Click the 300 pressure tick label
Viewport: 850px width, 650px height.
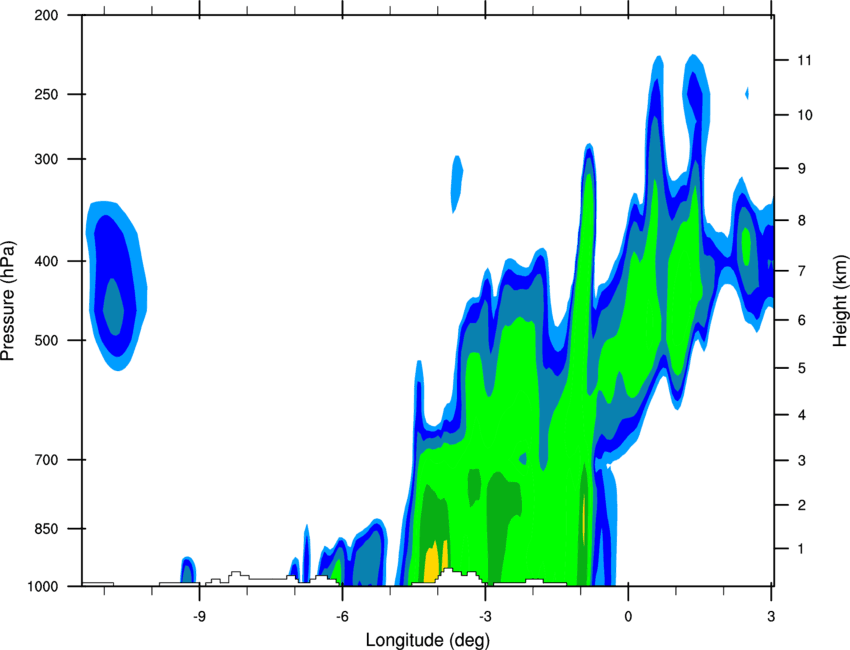(46, 159)
